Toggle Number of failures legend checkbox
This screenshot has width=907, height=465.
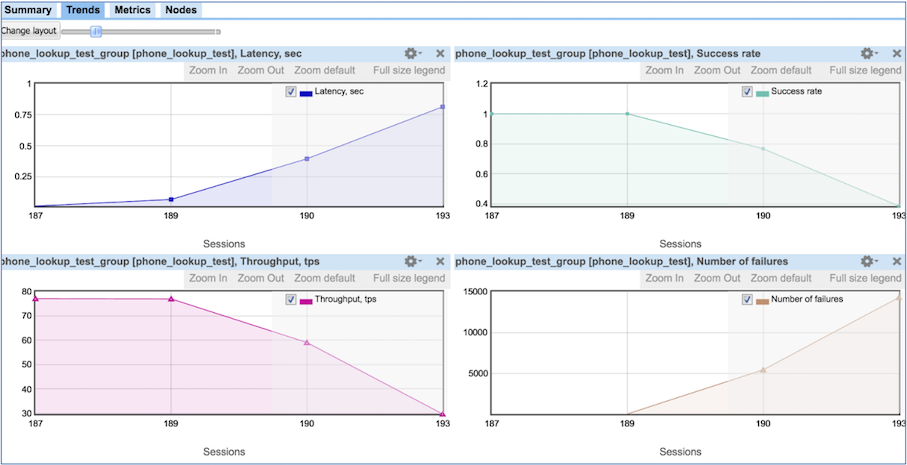[x=747, y=300]
